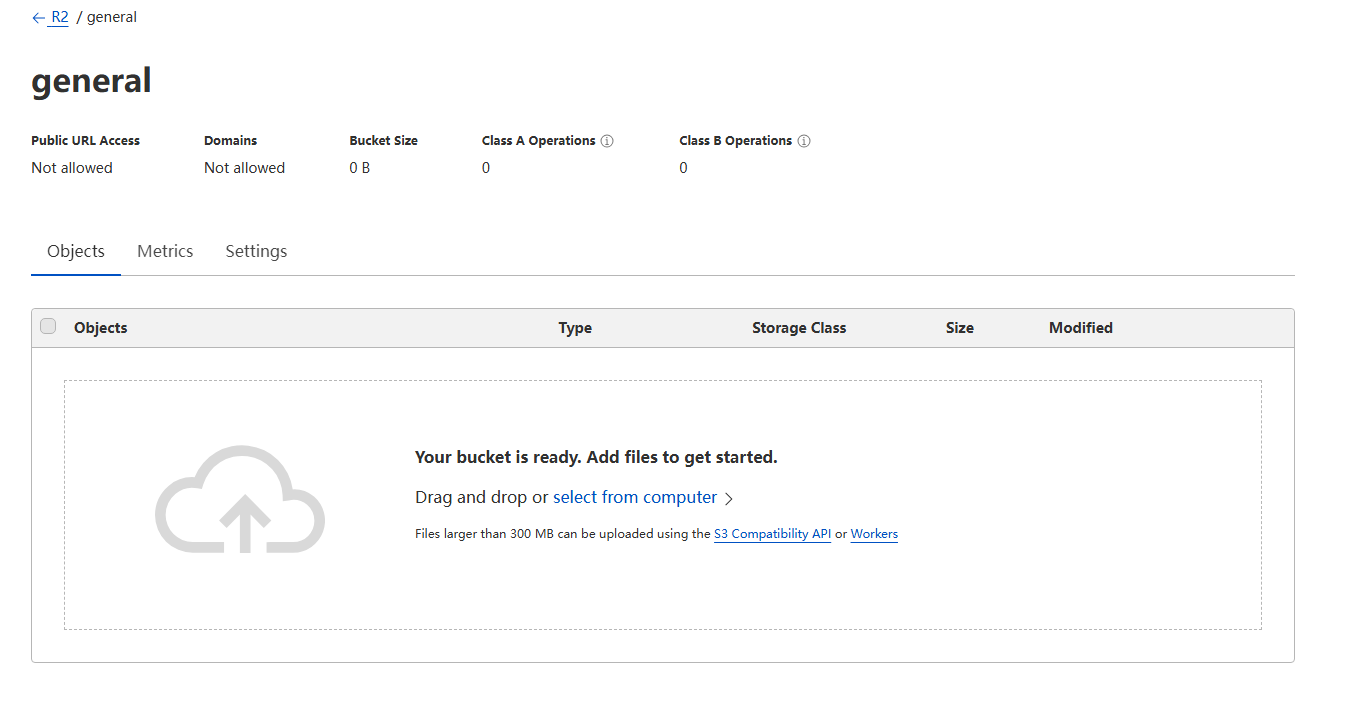
Task: Go to the Settings tab
Action: click(256, 251)
